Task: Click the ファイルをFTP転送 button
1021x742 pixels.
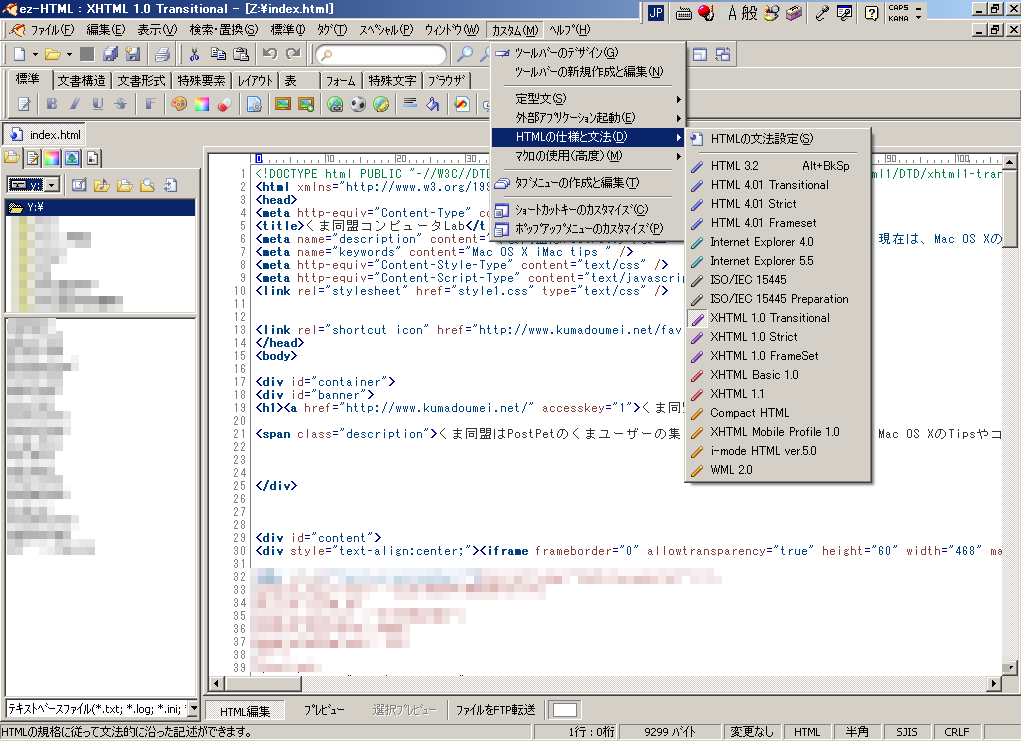Action: point(495,710)
